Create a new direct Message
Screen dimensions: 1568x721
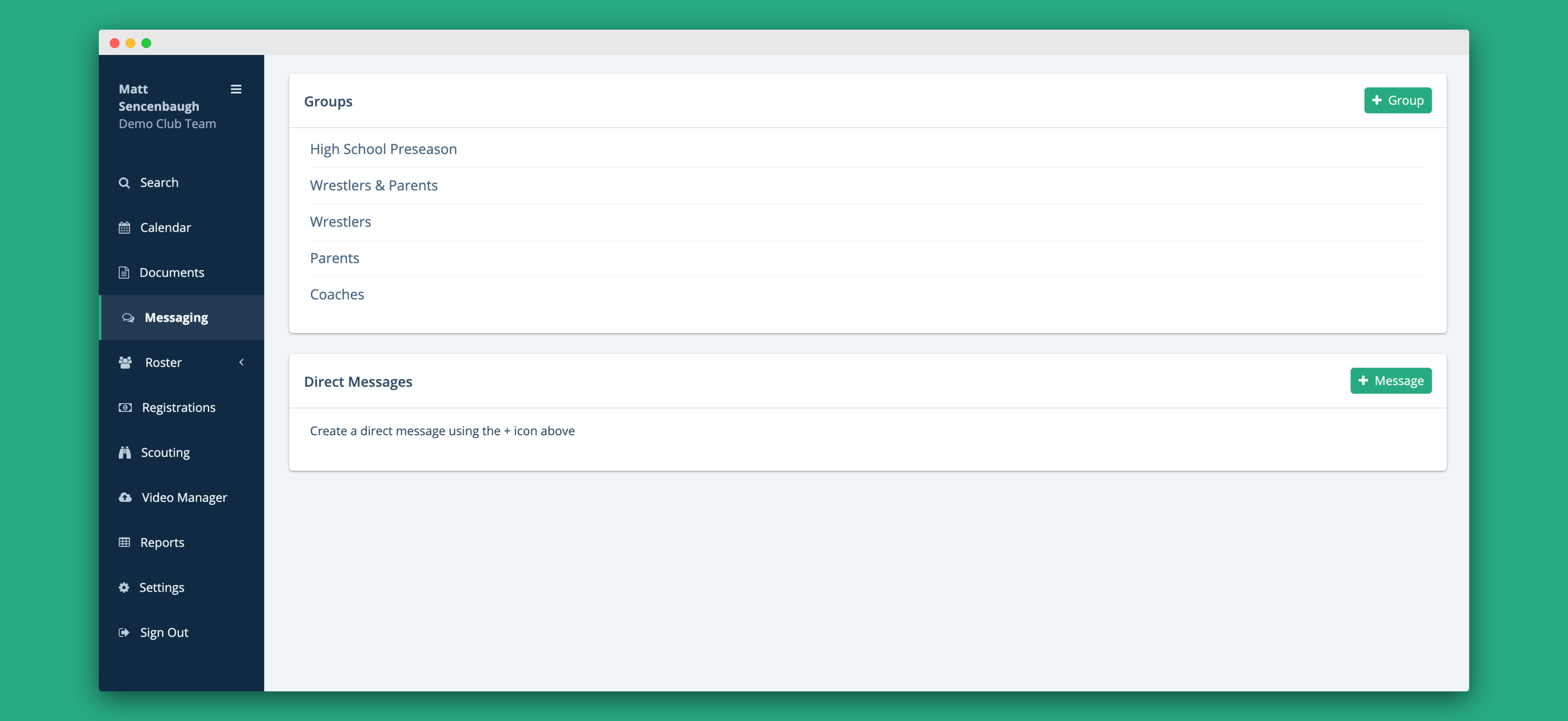click(1391, 381)
